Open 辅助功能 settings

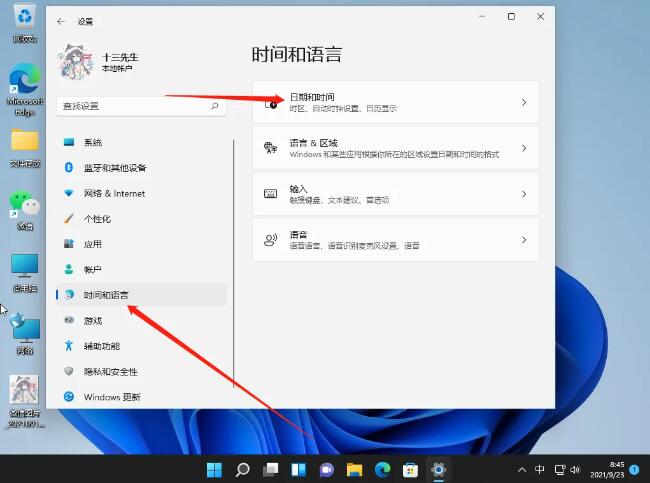141,346
